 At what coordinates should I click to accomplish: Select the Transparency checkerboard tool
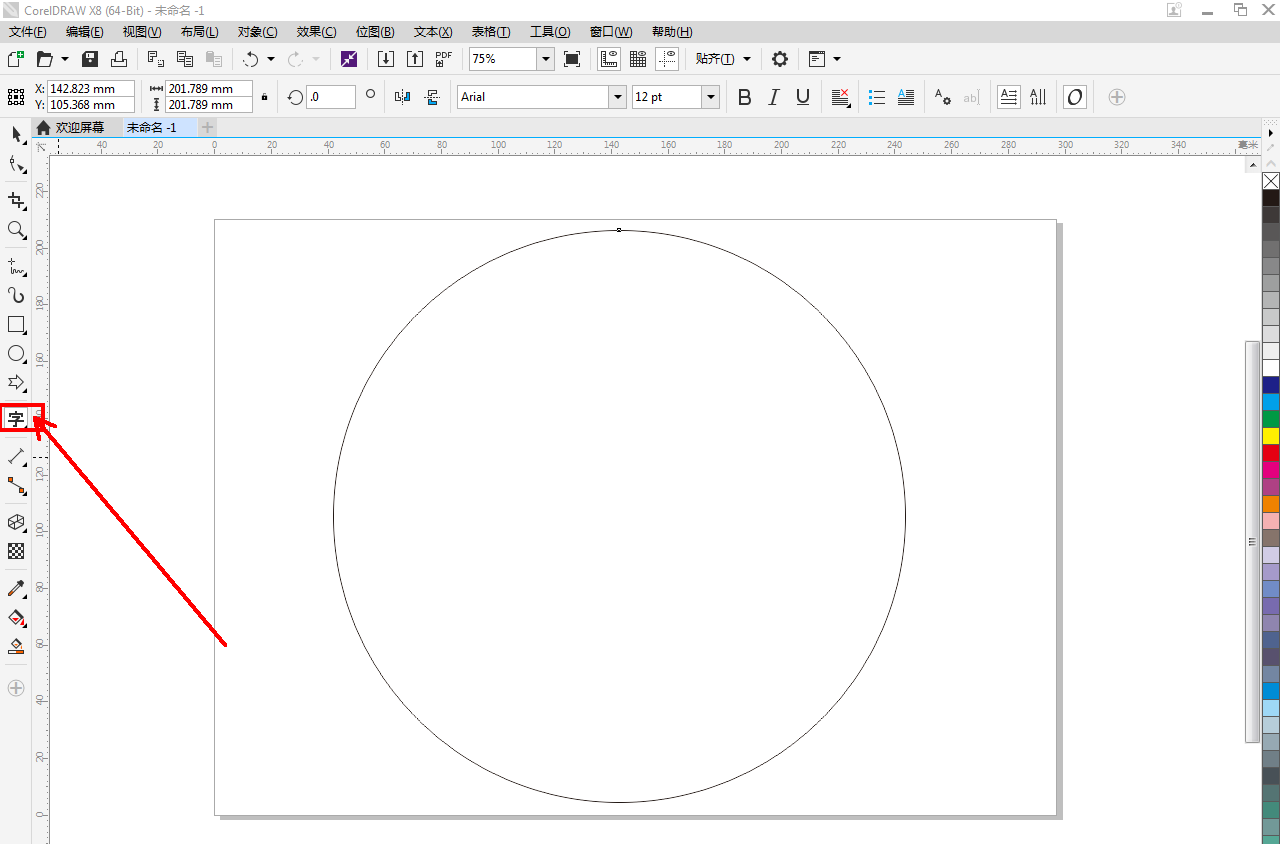click(x=16, y=551)
